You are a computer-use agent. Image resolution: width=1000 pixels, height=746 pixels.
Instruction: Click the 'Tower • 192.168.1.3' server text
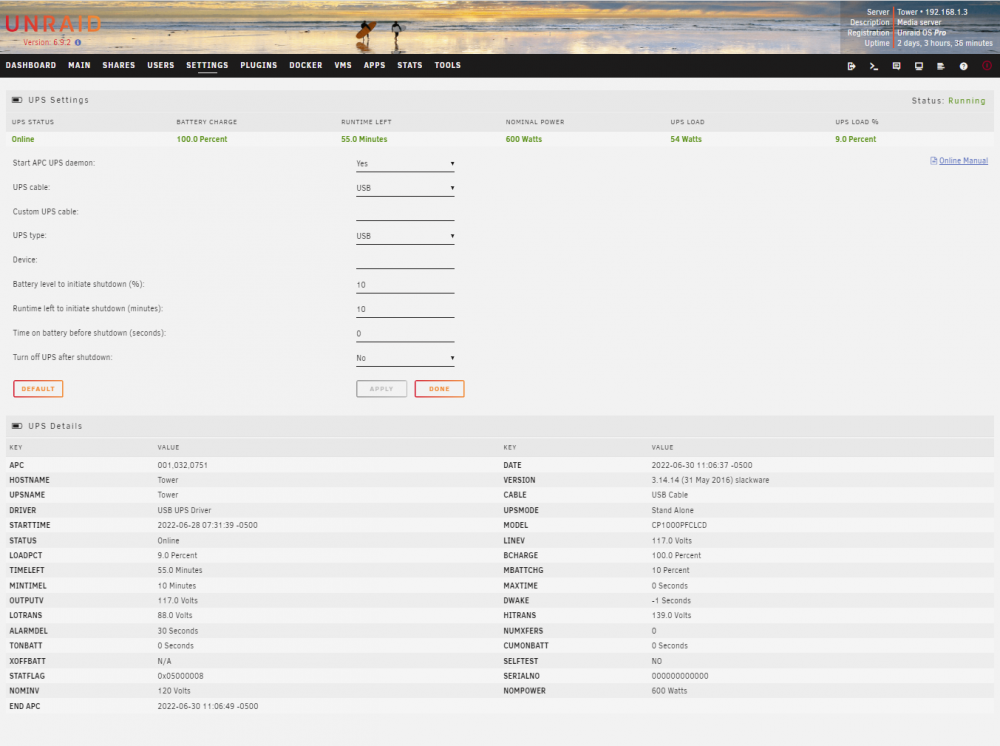click(932, 12)
